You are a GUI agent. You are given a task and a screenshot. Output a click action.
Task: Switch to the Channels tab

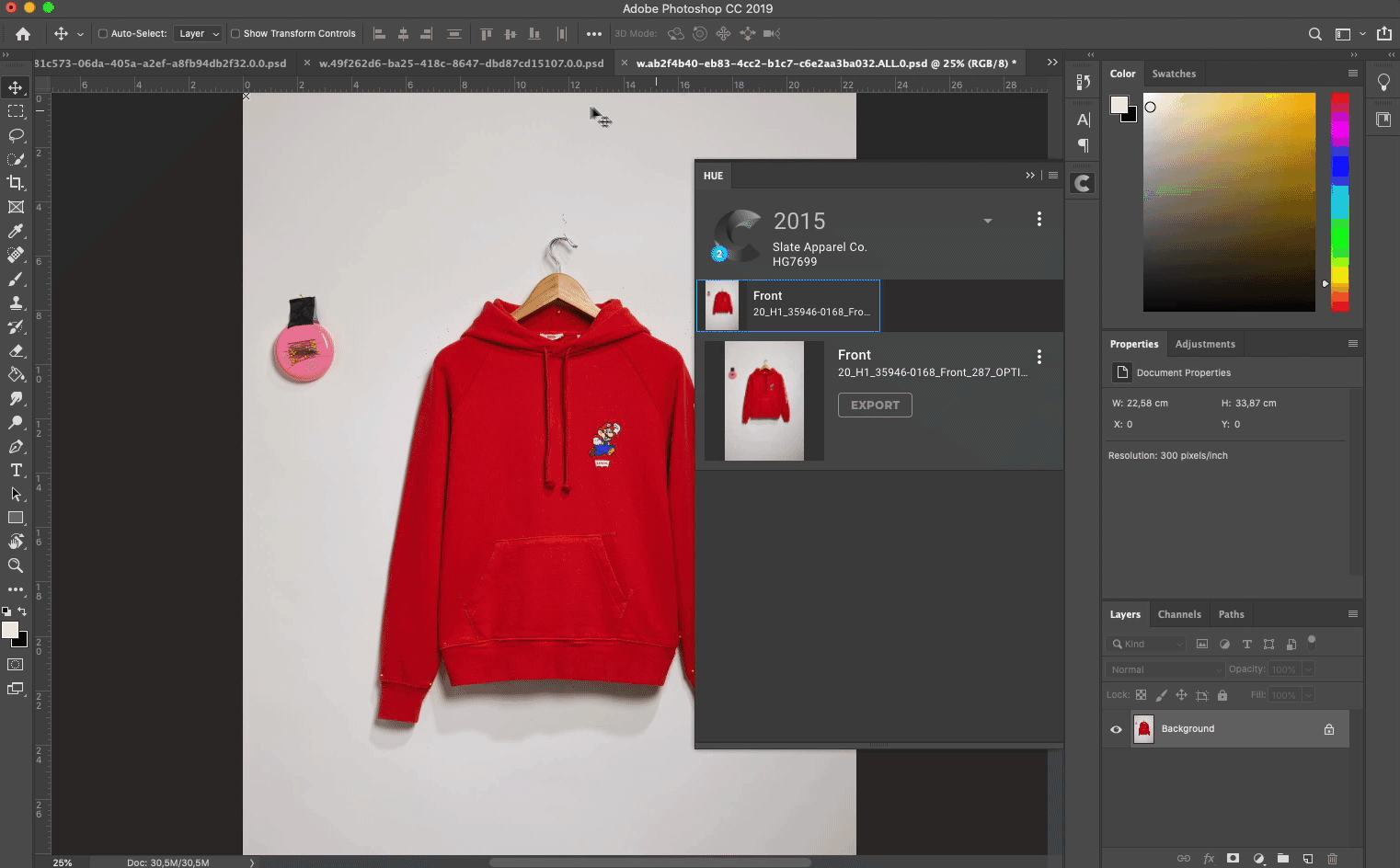pos(1178,614)
